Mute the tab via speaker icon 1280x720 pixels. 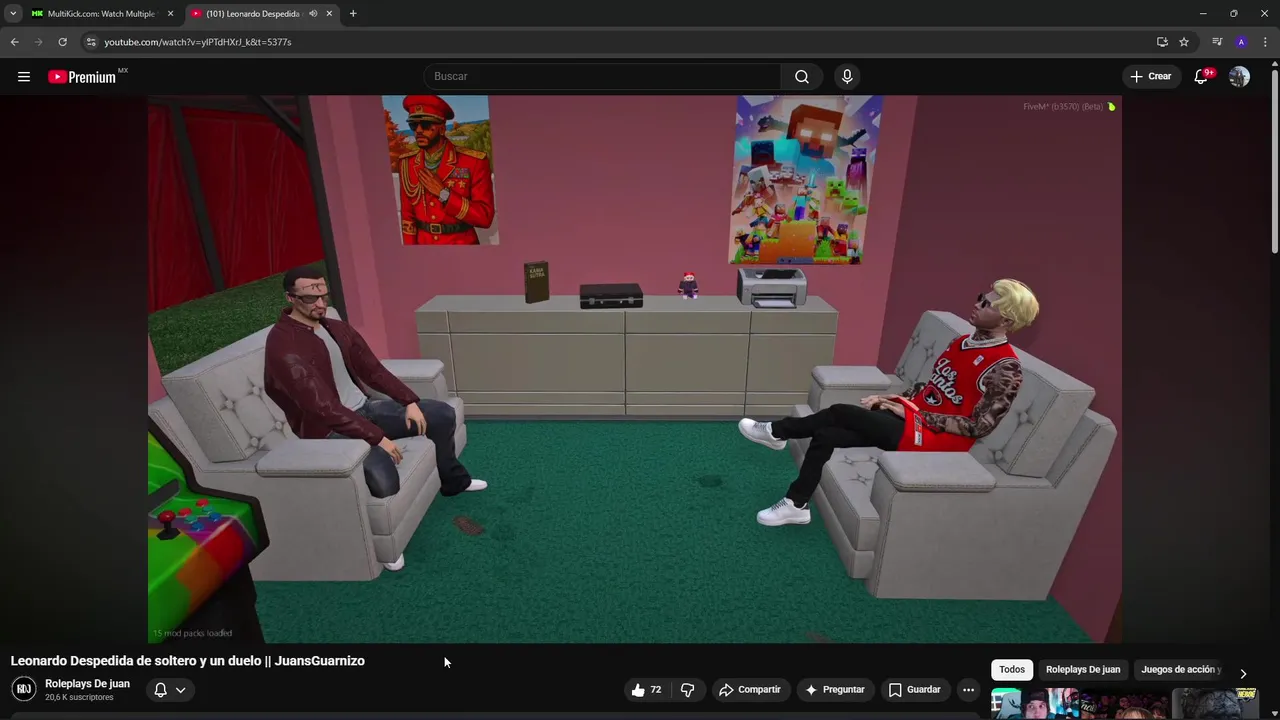pos(313,14)
